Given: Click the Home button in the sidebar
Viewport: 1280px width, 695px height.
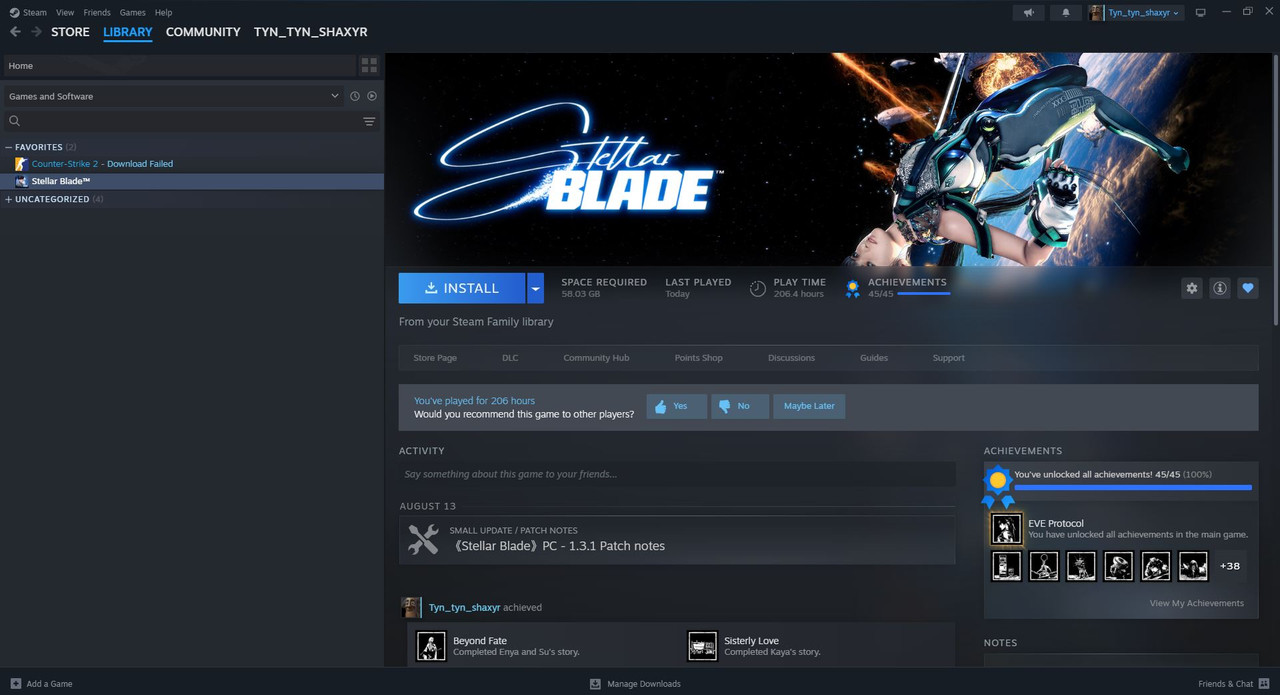Looking at the screenshot, I should click(180, 65).
